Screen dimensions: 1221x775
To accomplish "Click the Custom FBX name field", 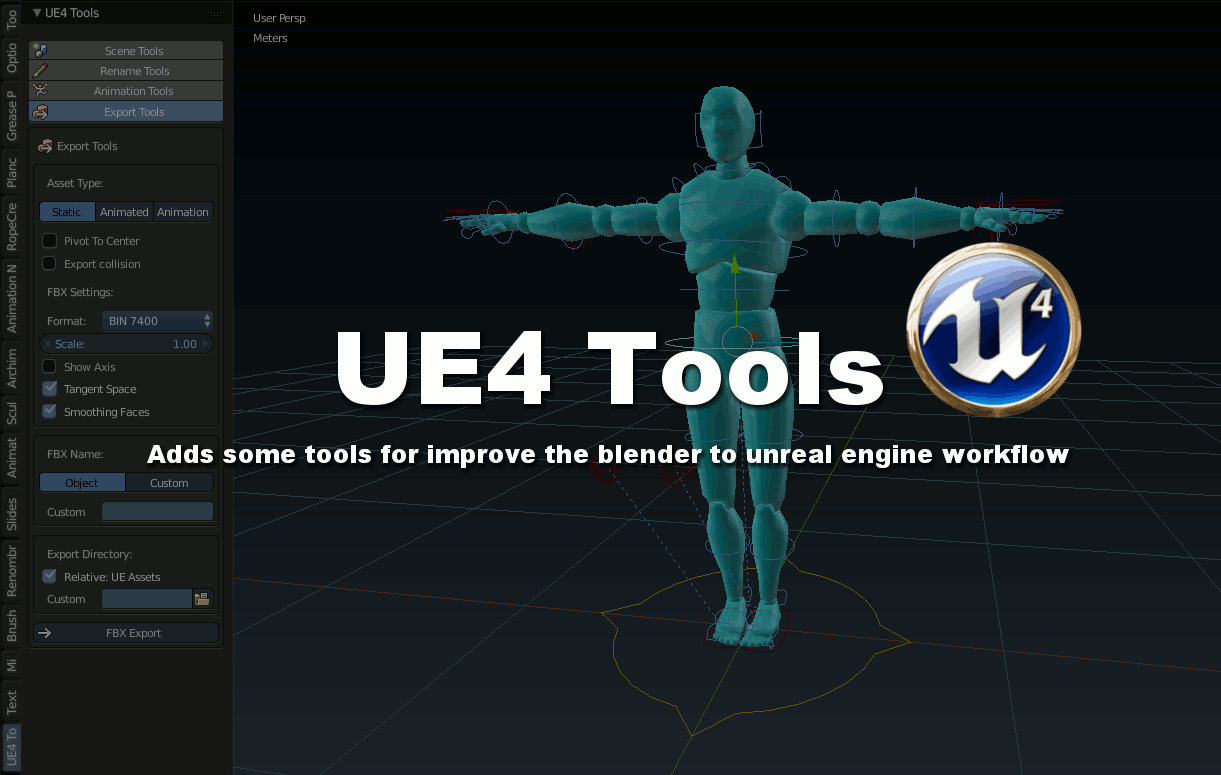I will tap(157, 512).
